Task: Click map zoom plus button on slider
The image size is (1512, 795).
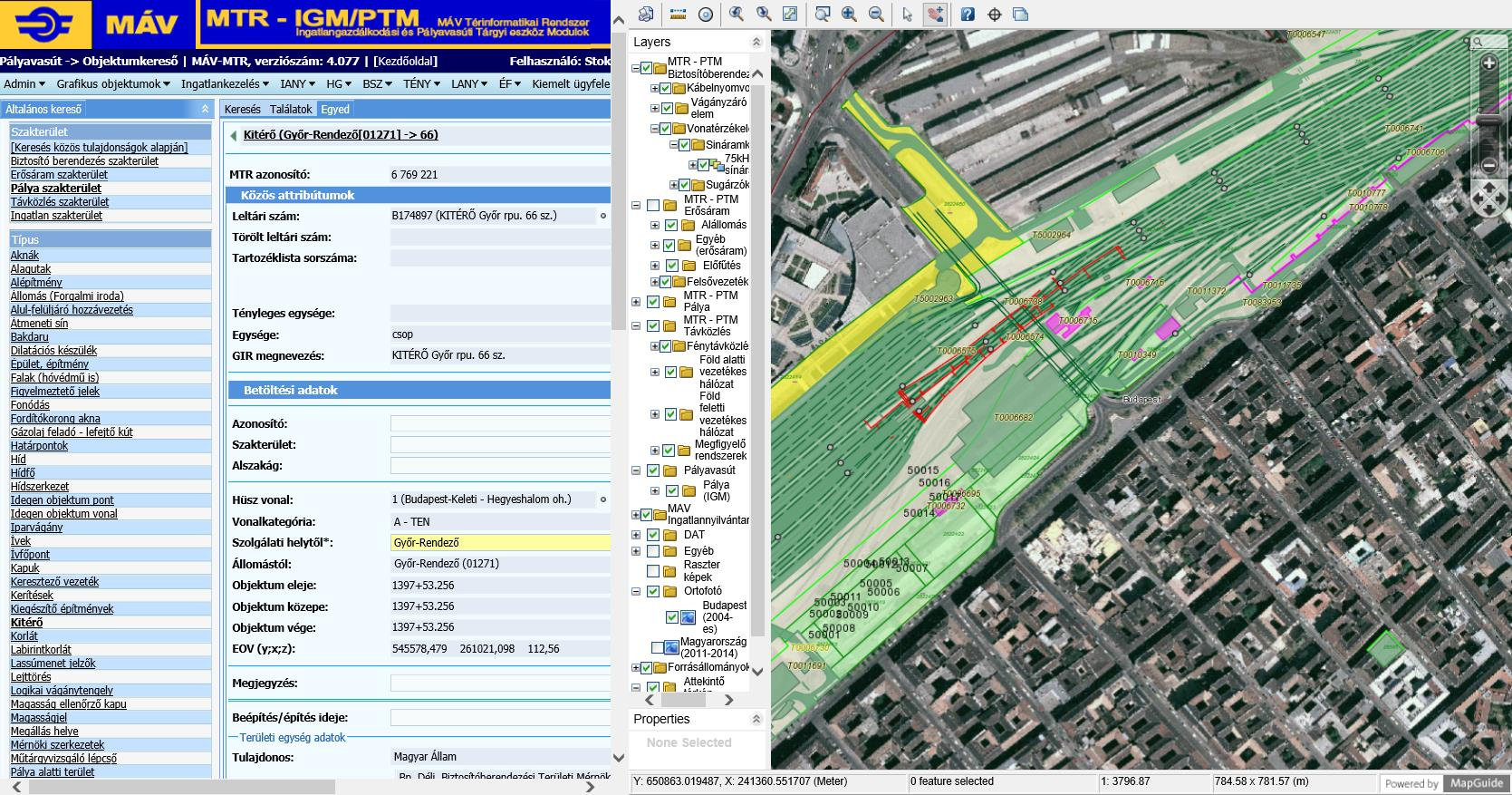Action: tap(1488, 63)
